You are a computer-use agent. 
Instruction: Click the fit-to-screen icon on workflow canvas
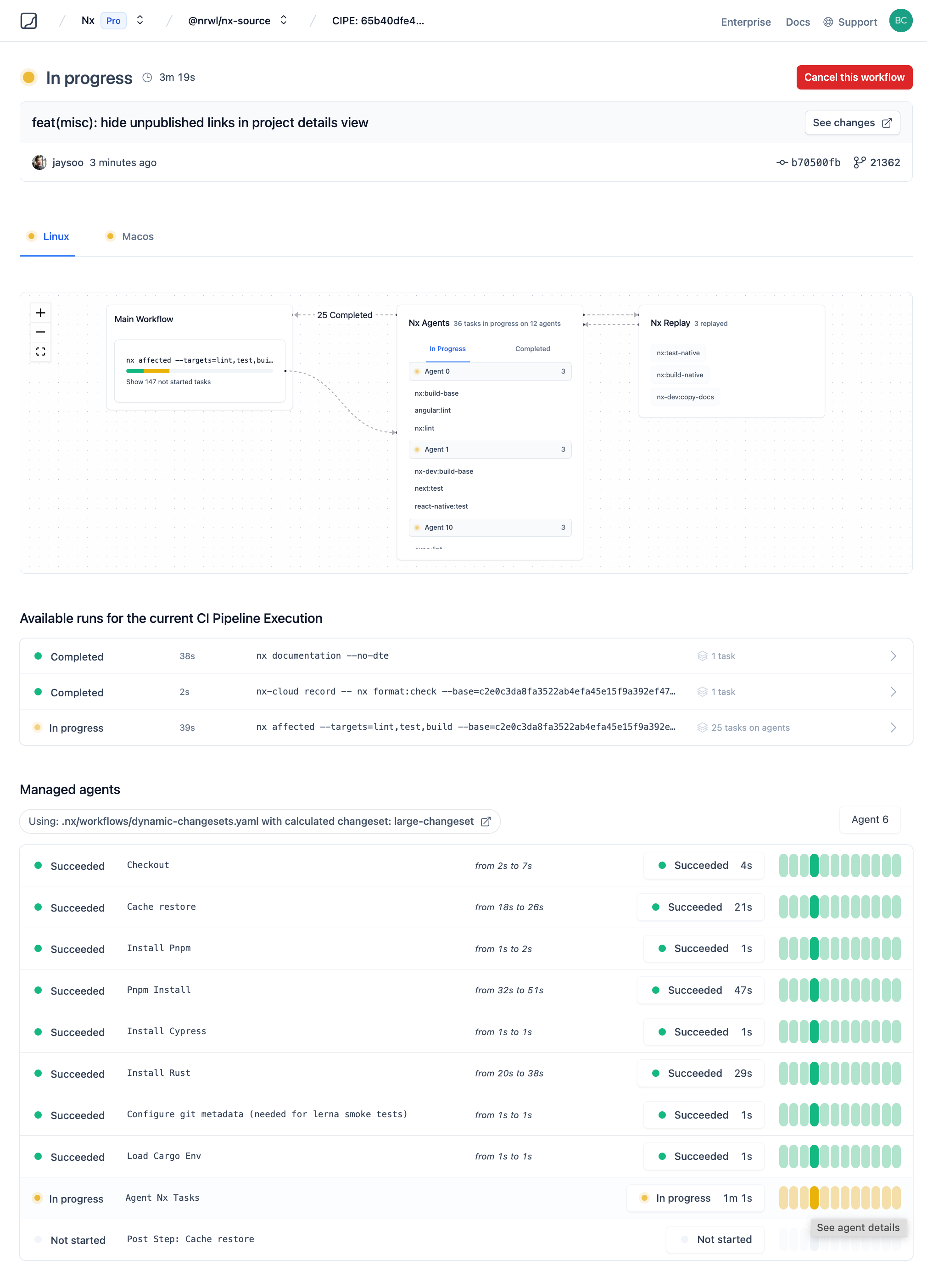(x=40, y=351)
